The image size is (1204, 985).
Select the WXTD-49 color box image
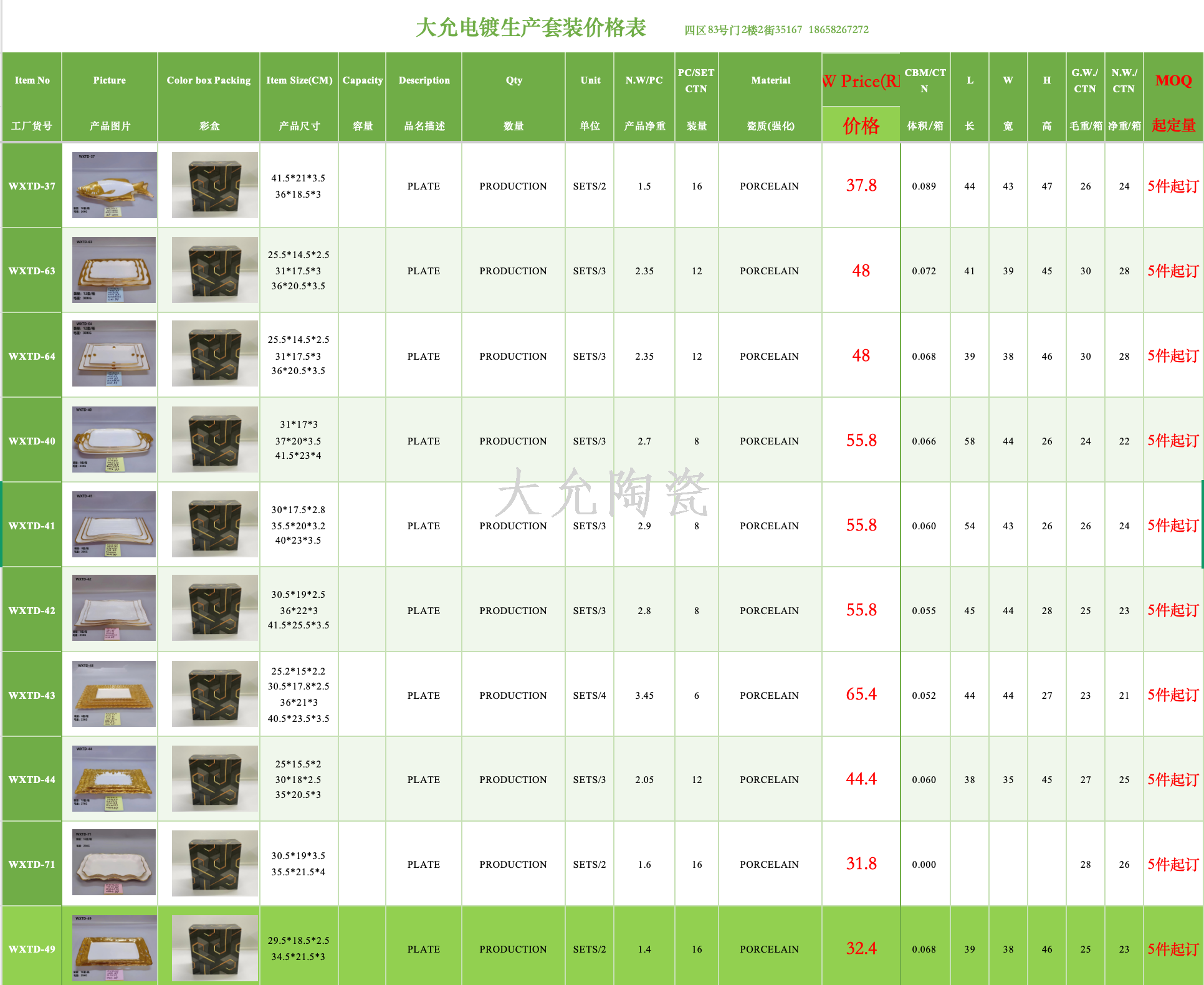(x=214, y=948)
